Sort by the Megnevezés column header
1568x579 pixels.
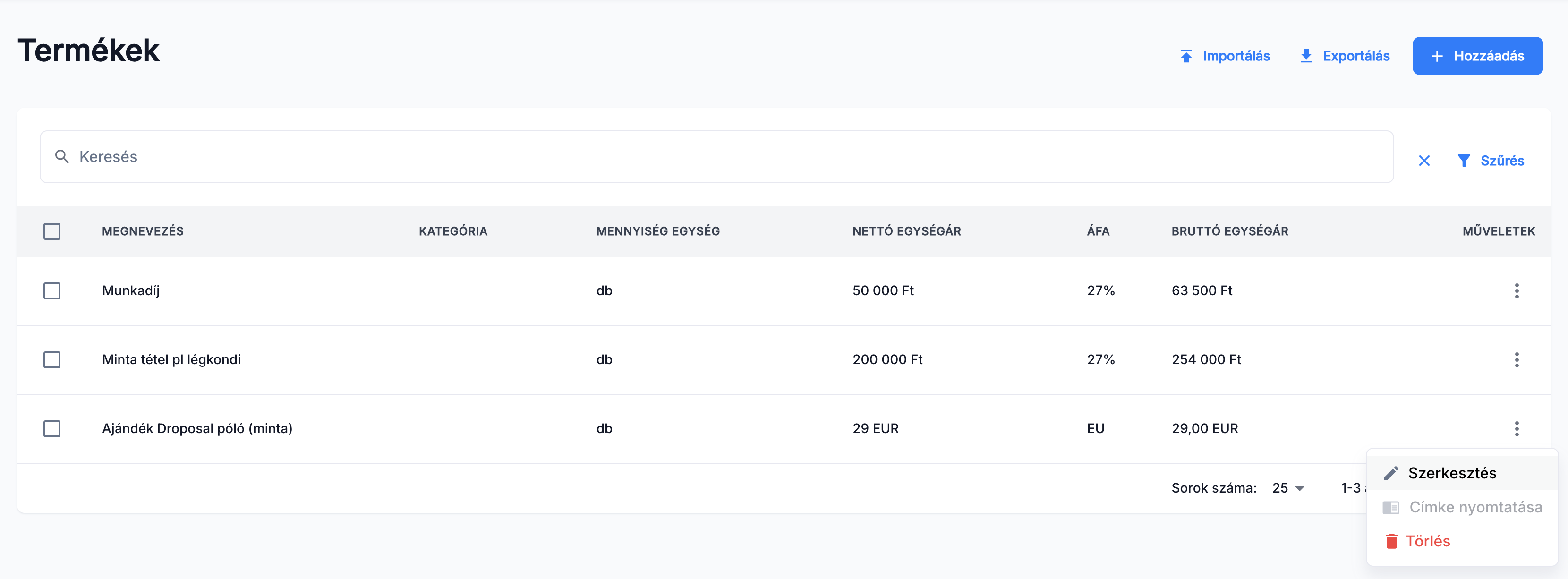(x=143, y=231)
